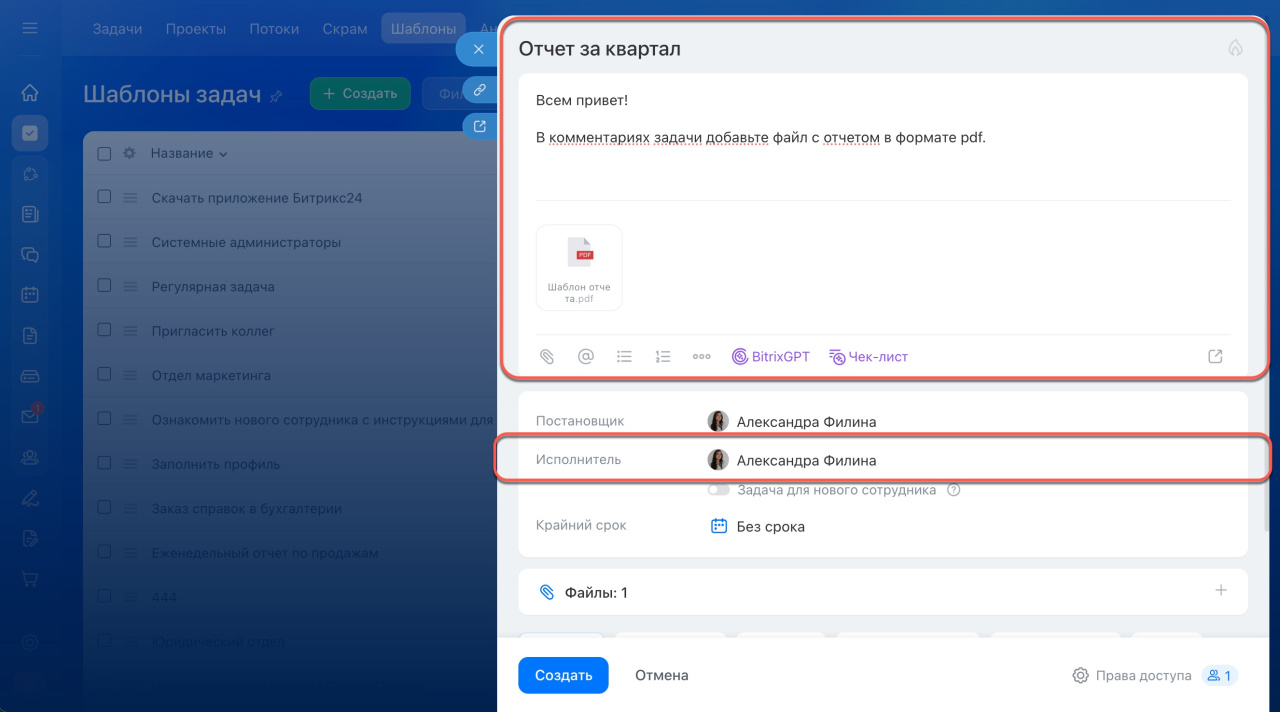Screen dimensions: 1280x712
Task: Tick the select-all checkbox in header
Action: coord(104,153)
